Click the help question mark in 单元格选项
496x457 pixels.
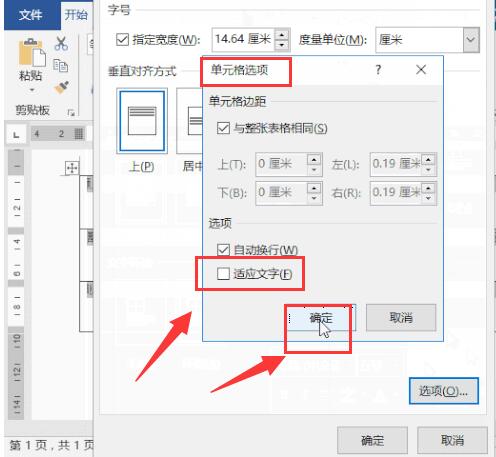(x=378, y=70)
